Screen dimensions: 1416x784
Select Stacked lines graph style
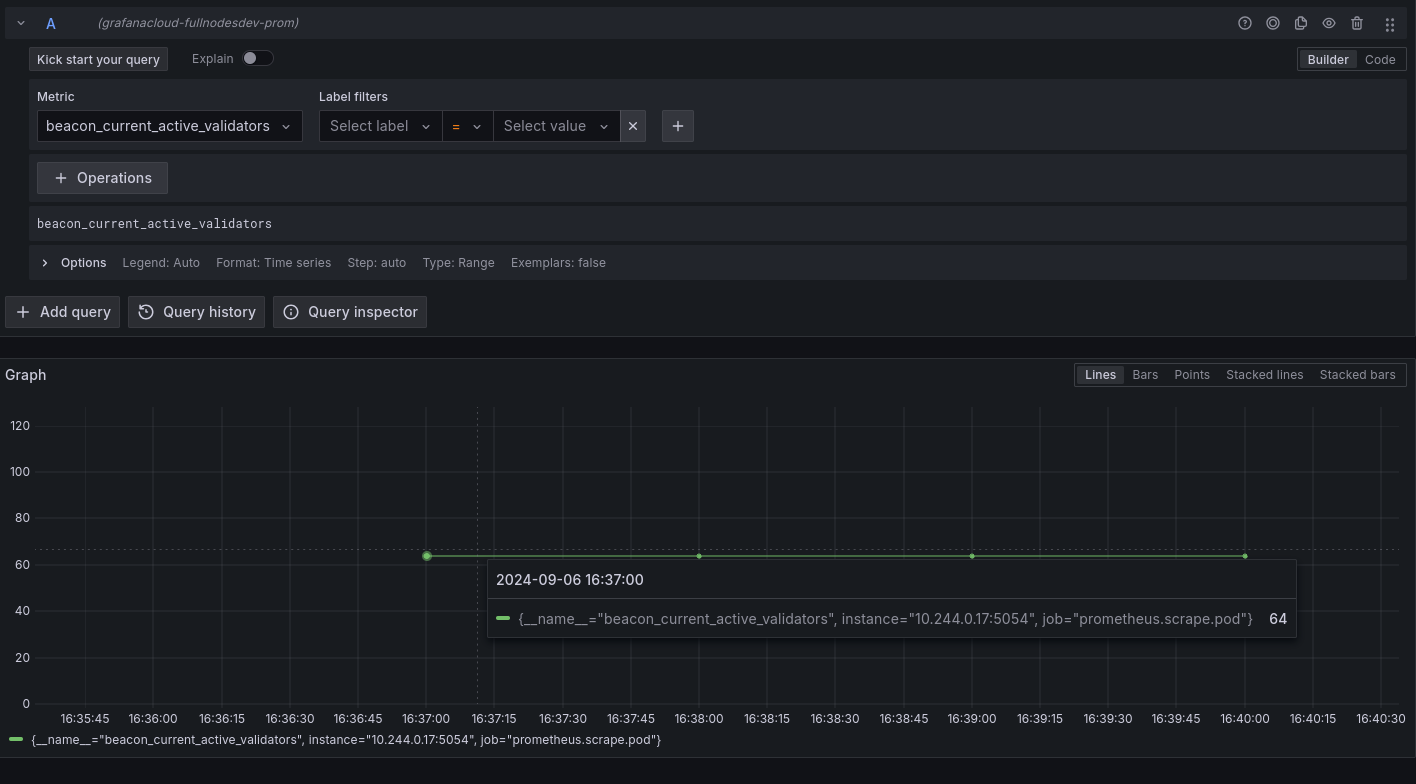point(1264,375)
